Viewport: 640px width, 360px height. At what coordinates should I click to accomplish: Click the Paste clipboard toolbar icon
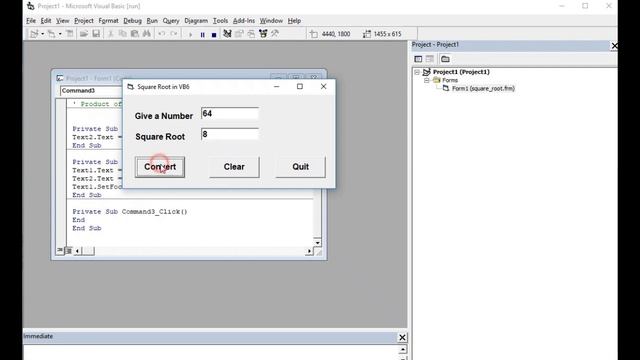click(x=134, y=34)
